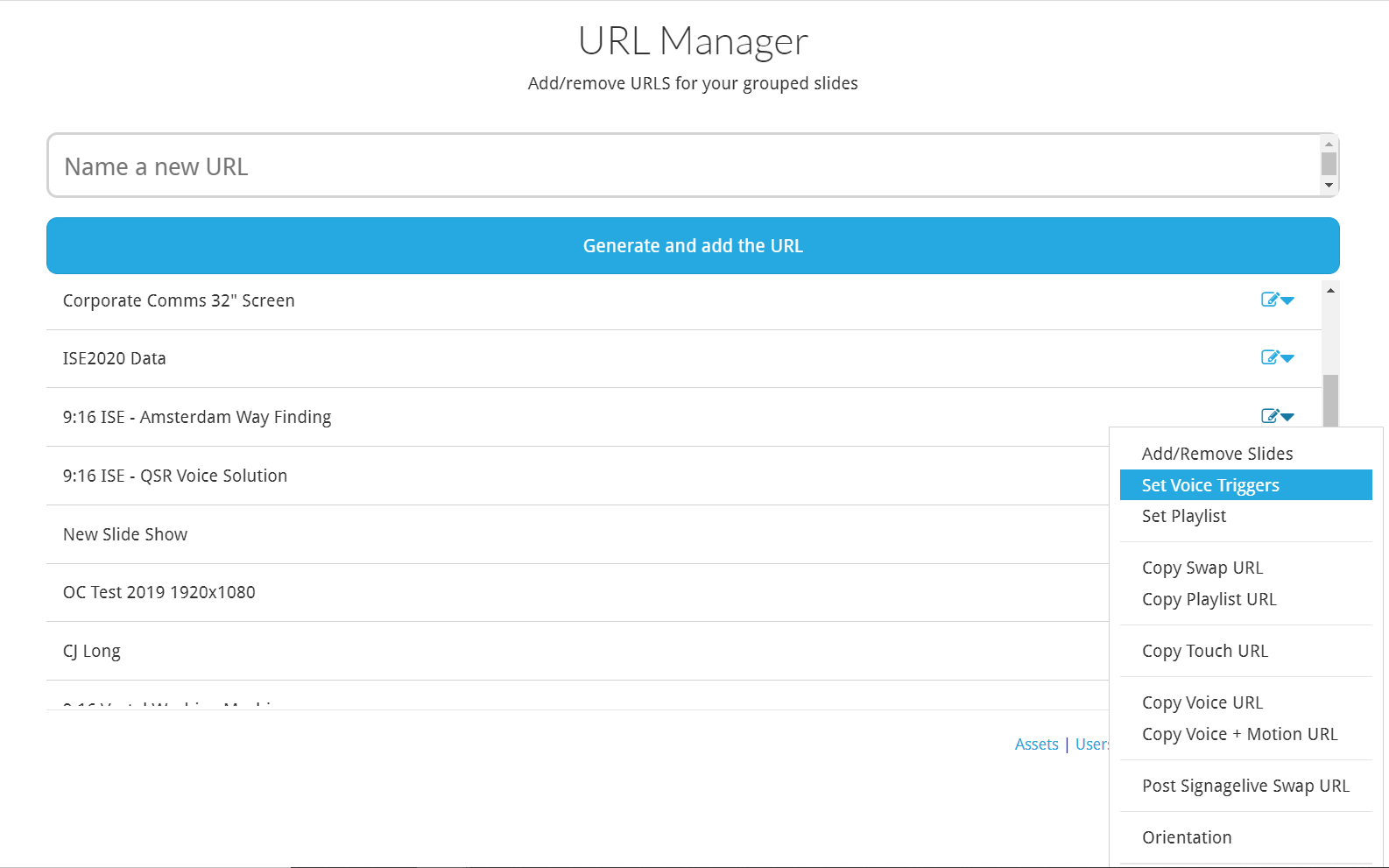The width and height of the screenshot is (1389, 868).
Task: Focus the "Name a new URL" field
Action: click(x=683, y=166)
